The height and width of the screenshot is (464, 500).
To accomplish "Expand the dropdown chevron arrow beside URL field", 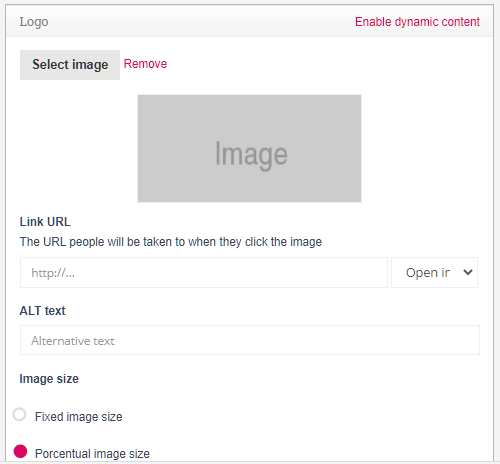I will (468, 272).
